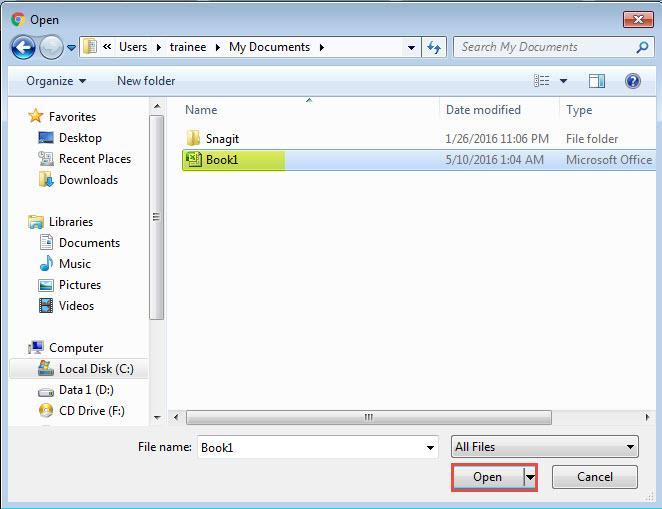662x509 pixels.
Task: Click the Computer icon
Action: click(x=35, y=347)
